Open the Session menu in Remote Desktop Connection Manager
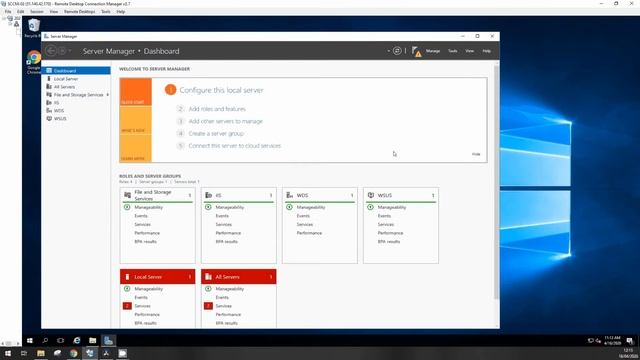This screenshot has width=640, height=360. 37,11
